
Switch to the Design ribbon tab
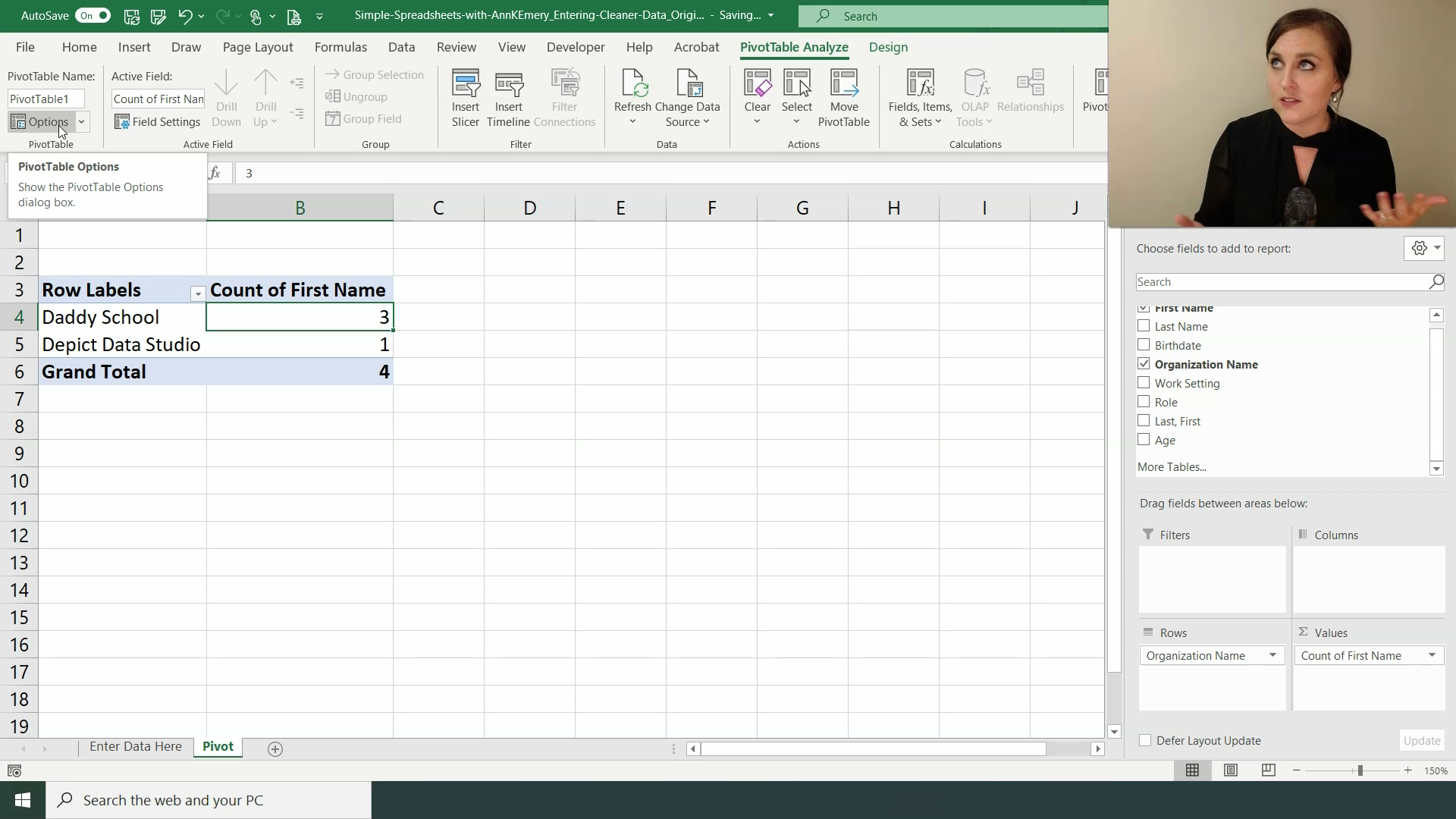pos(888,46)
